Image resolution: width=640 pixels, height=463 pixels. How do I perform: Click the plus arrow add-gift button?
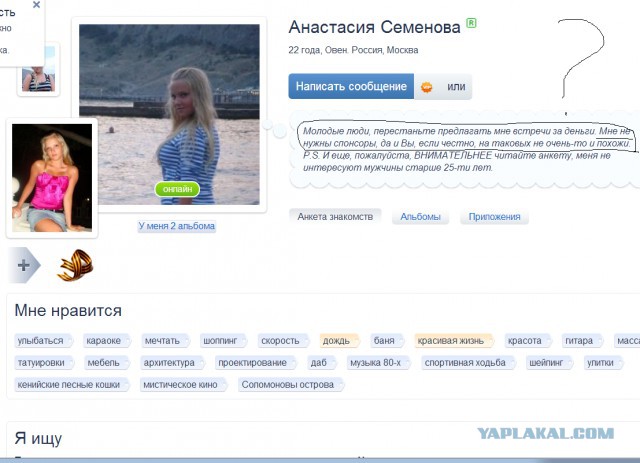point(24,265)
